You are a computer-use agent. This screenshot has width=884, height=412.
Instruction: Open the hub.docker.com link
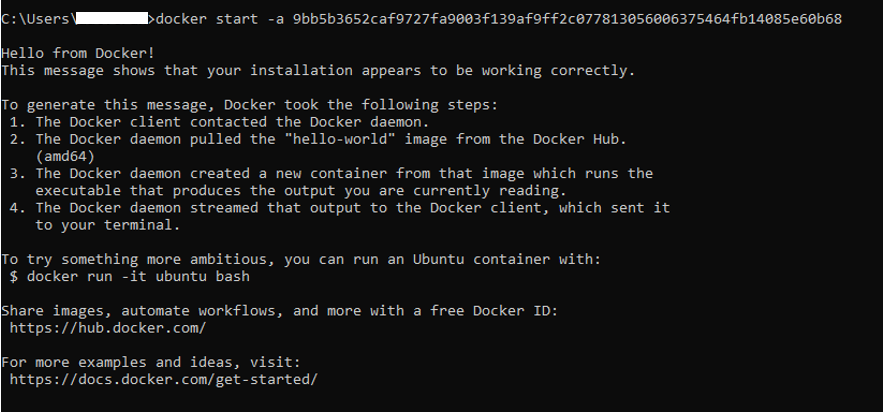point(107,327)
